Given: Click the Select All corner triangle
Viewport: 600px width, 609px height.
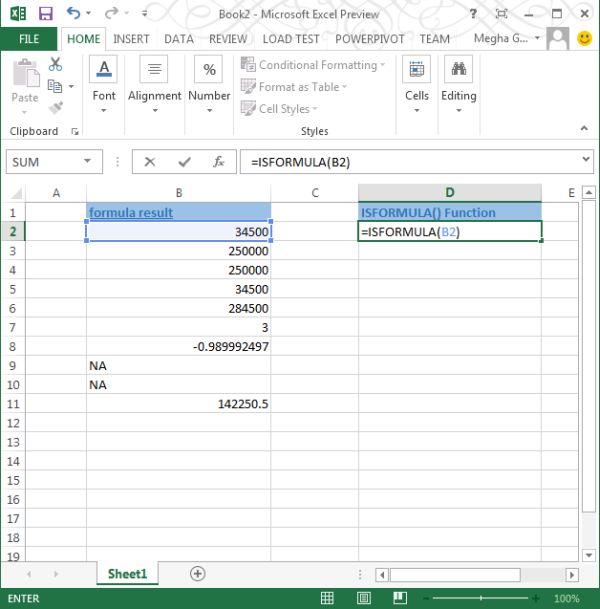Looking at the screenshot, I should [x=15, y=193].
